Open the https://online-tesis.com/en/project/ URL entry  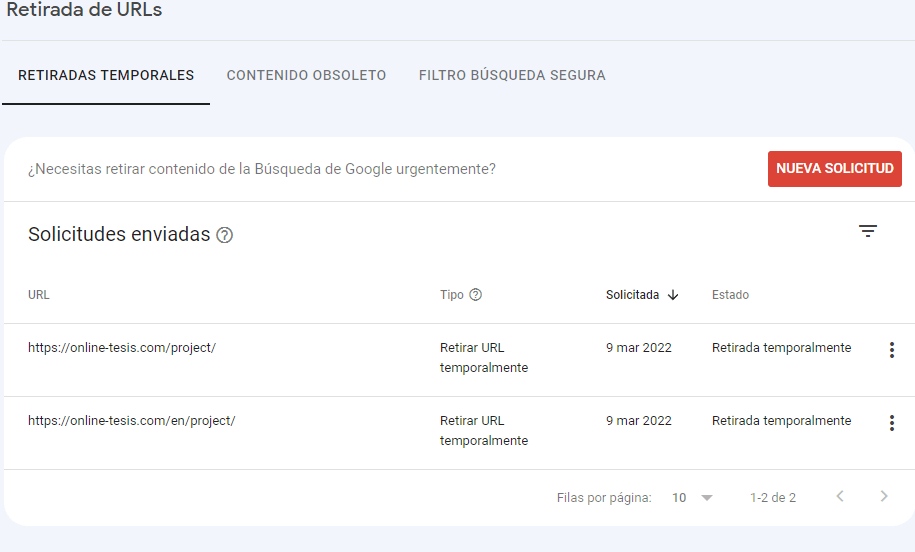[131, 421]
